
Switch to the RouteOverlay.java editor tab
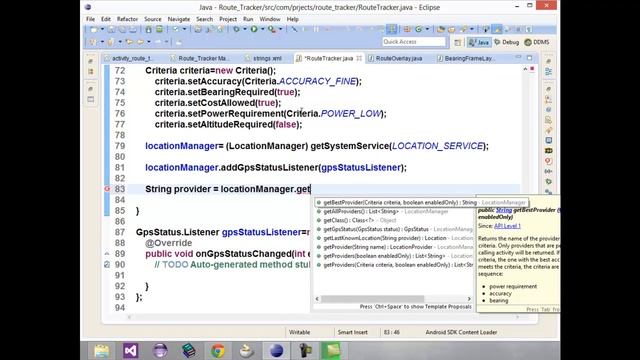click(395, 58)
